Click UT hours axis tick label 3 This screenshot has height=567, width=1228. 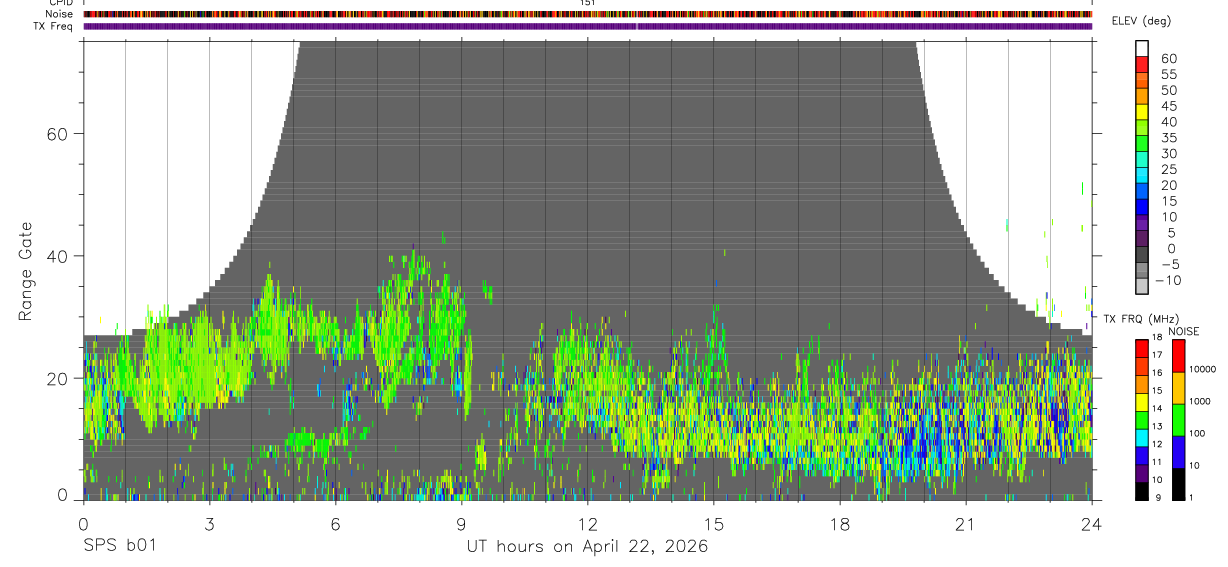[x=209, y=523]
